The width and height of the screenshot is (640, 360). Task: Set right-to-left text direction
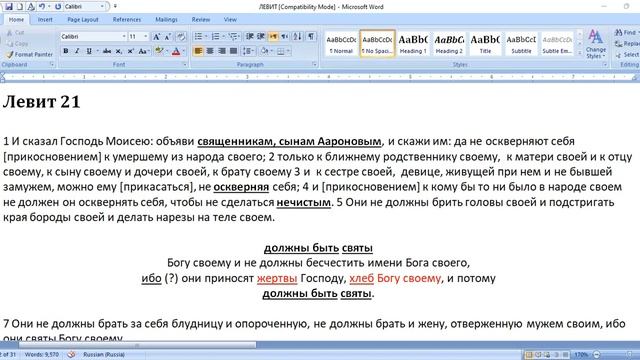point(285,37)
